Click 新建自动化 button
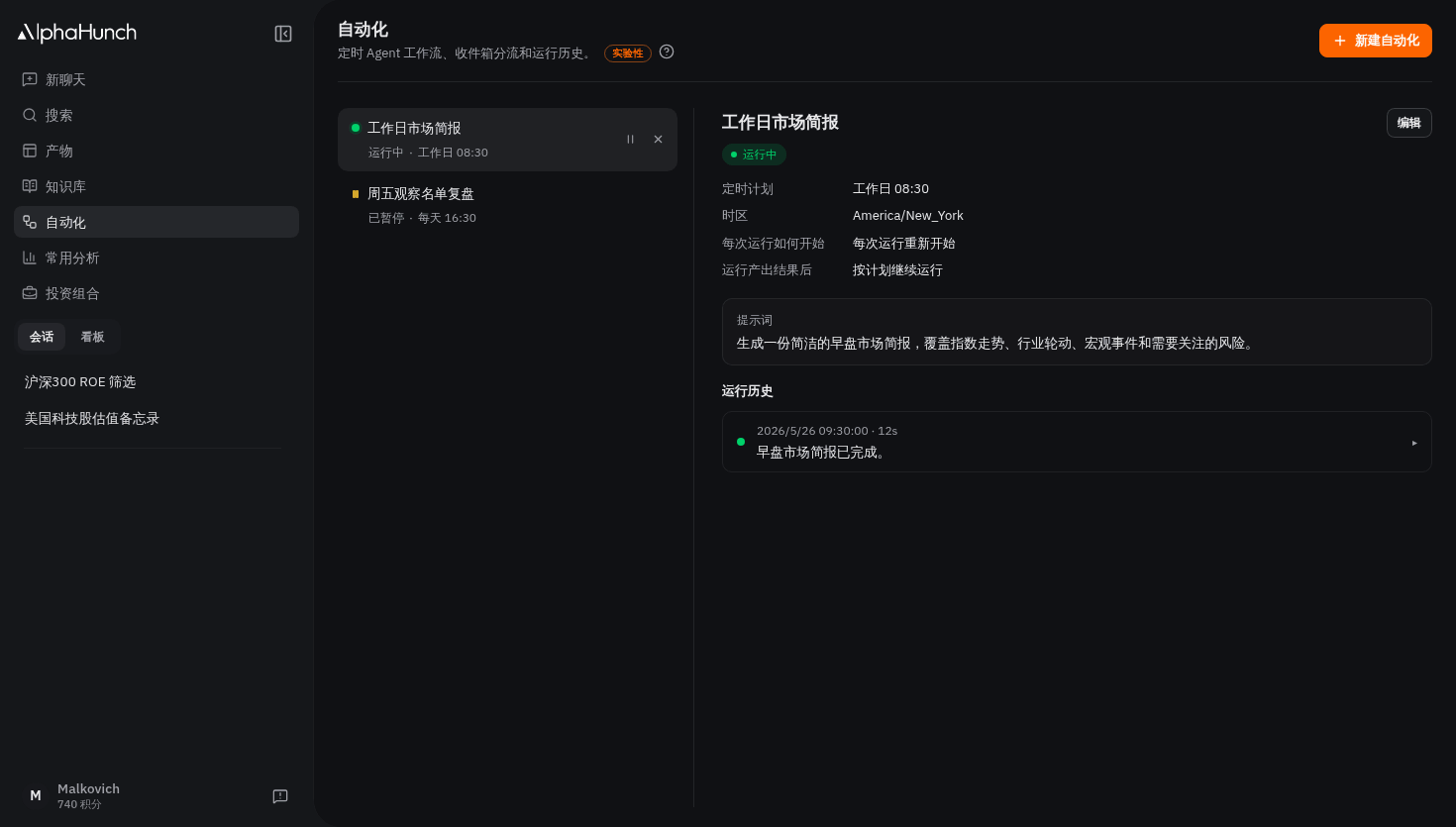This screenshot has width=1456, height=827. click(x=1376, y=41)
